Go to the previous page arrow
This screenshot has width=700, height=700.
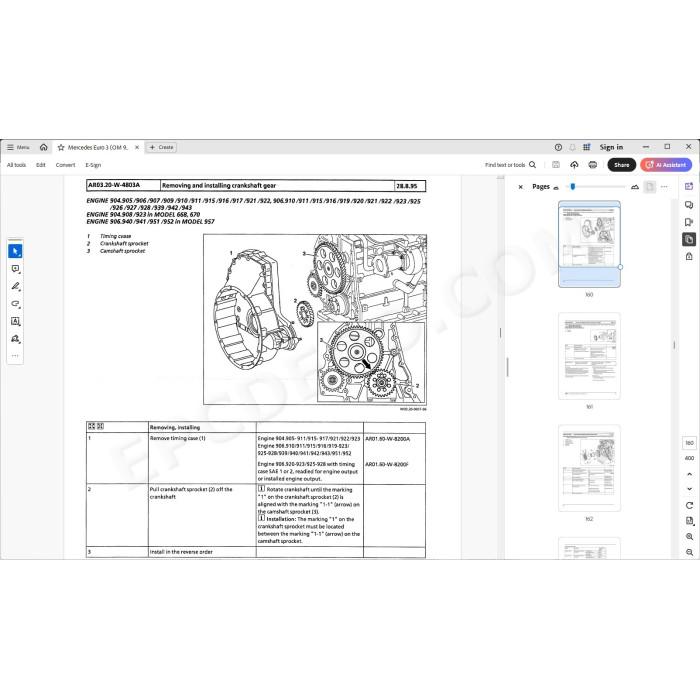(689, 474)
